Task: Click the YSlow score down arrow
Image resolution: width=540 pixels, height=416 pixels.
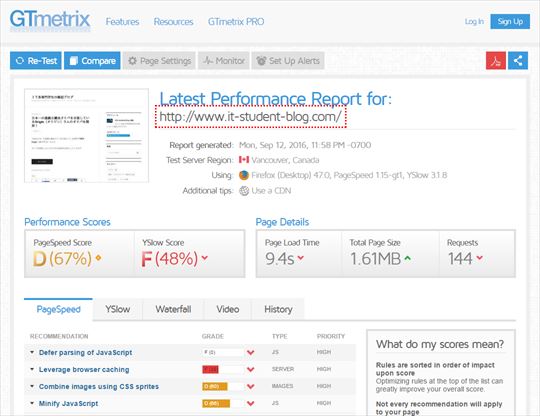Action: click(205, 258)
